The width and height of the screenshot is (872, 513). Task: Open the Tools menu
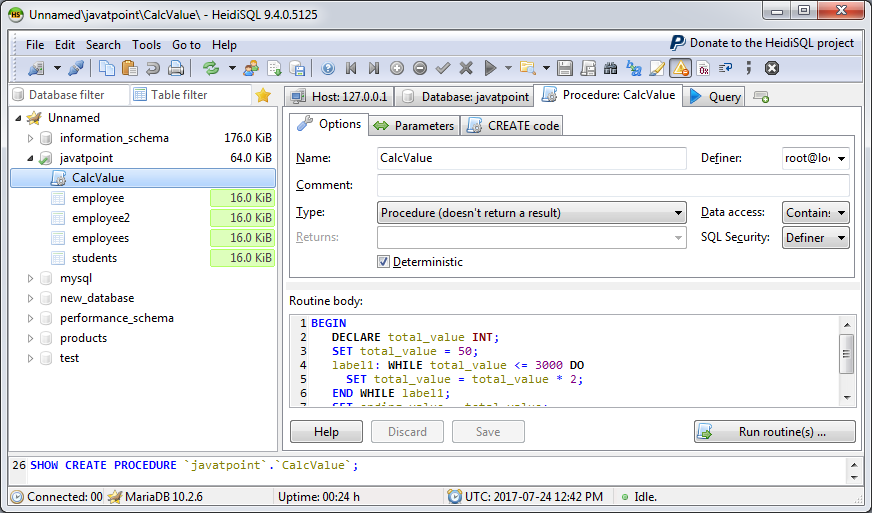click(x=146, y=45)
